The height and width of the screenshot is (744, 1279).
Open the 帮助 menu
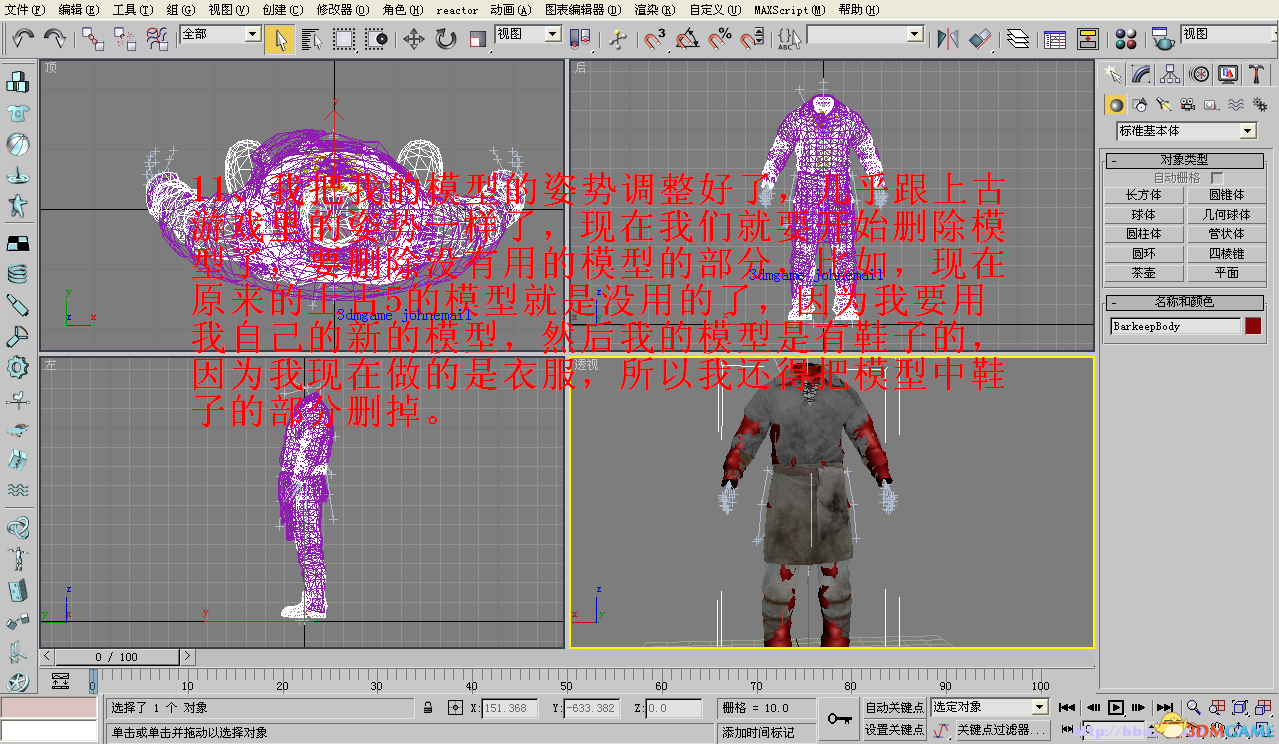(x=858, y=9)
